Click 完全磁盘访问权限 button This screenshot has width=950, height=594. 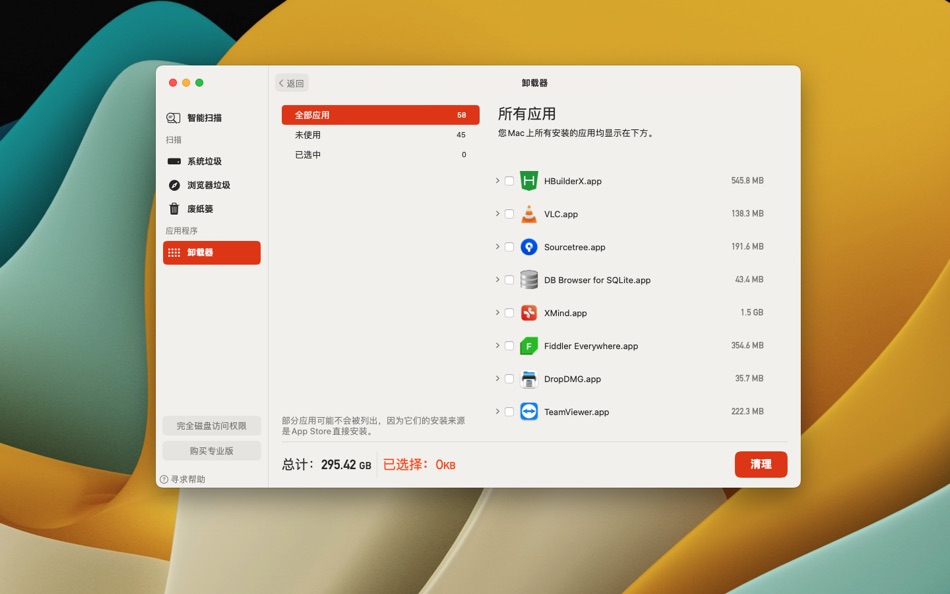[211, 426]
